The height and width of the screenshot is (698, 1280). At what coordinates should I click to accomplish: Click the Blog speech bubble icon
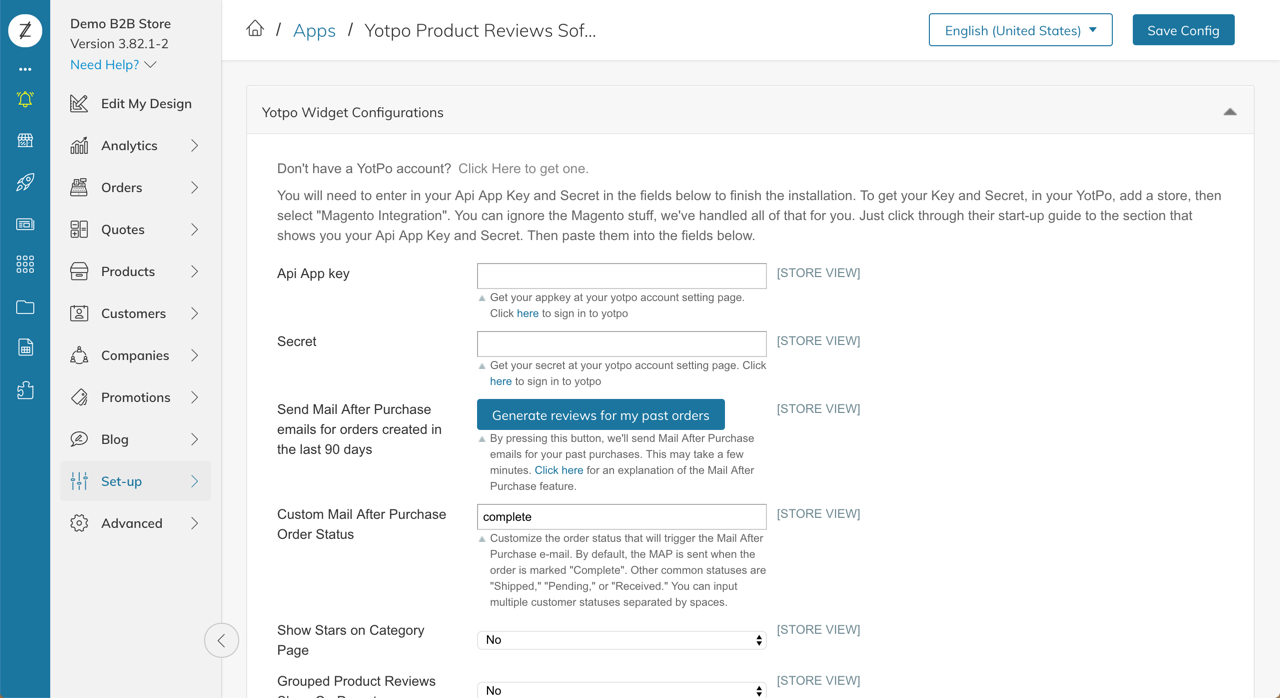point(79,439)
